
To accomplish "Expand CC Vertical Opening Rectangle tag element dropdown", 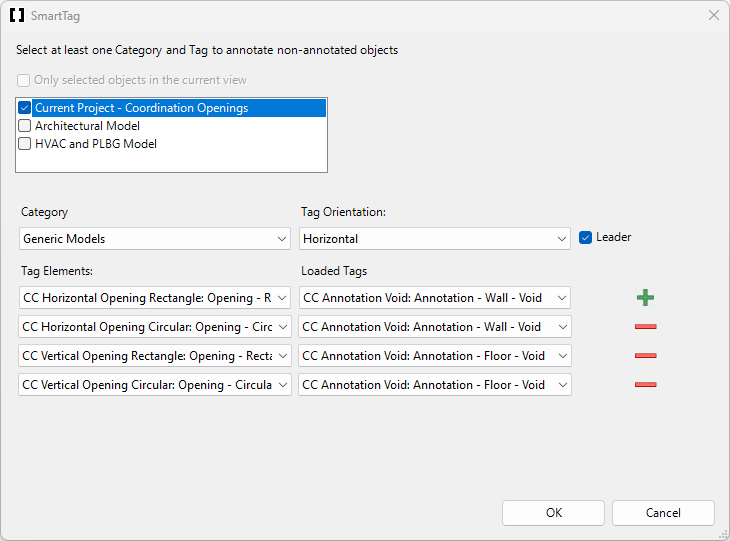I will [155, 356].
